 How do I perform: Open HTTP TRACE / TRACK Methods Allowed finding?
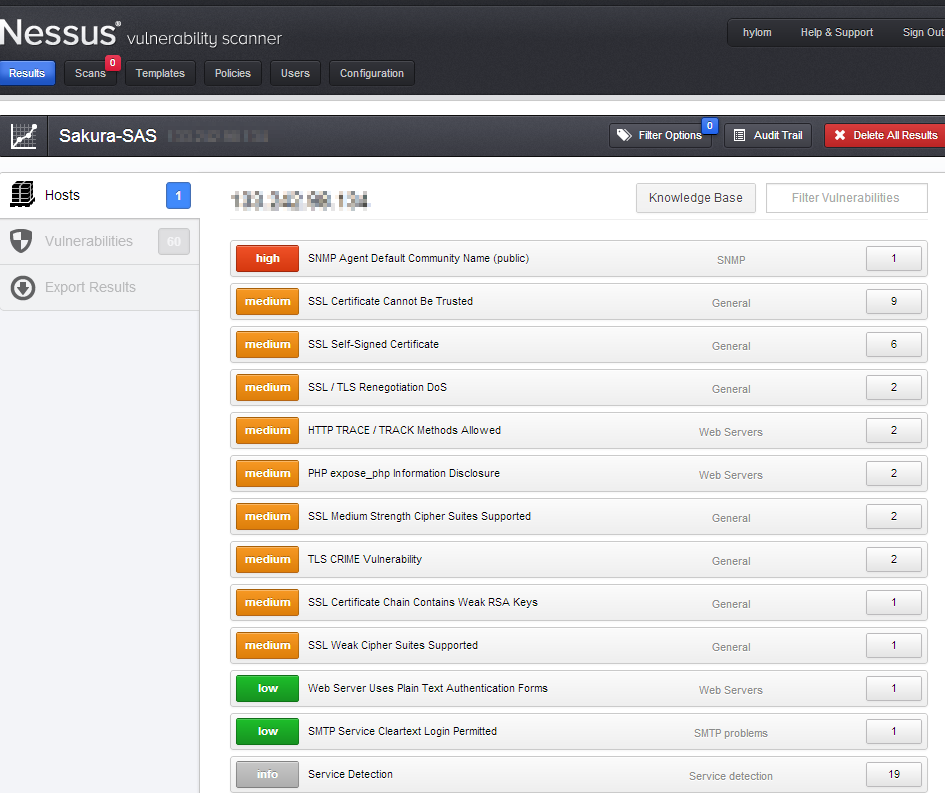click(x=579, y=430)
